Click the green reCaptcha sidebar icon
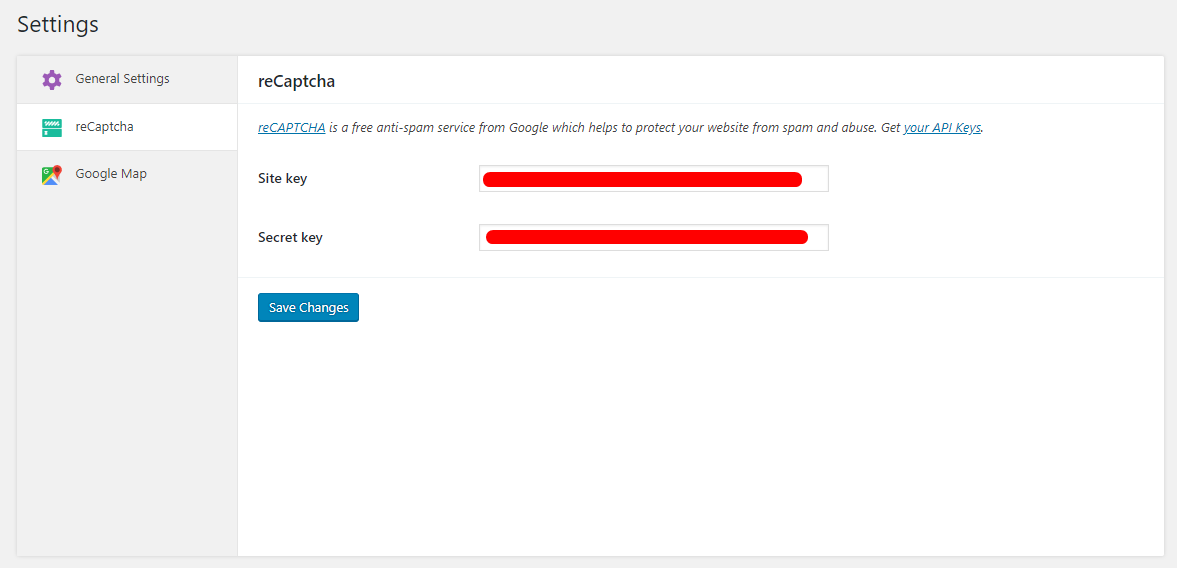1177x568 pixels. pyautogui.click(x=52, y=128)
